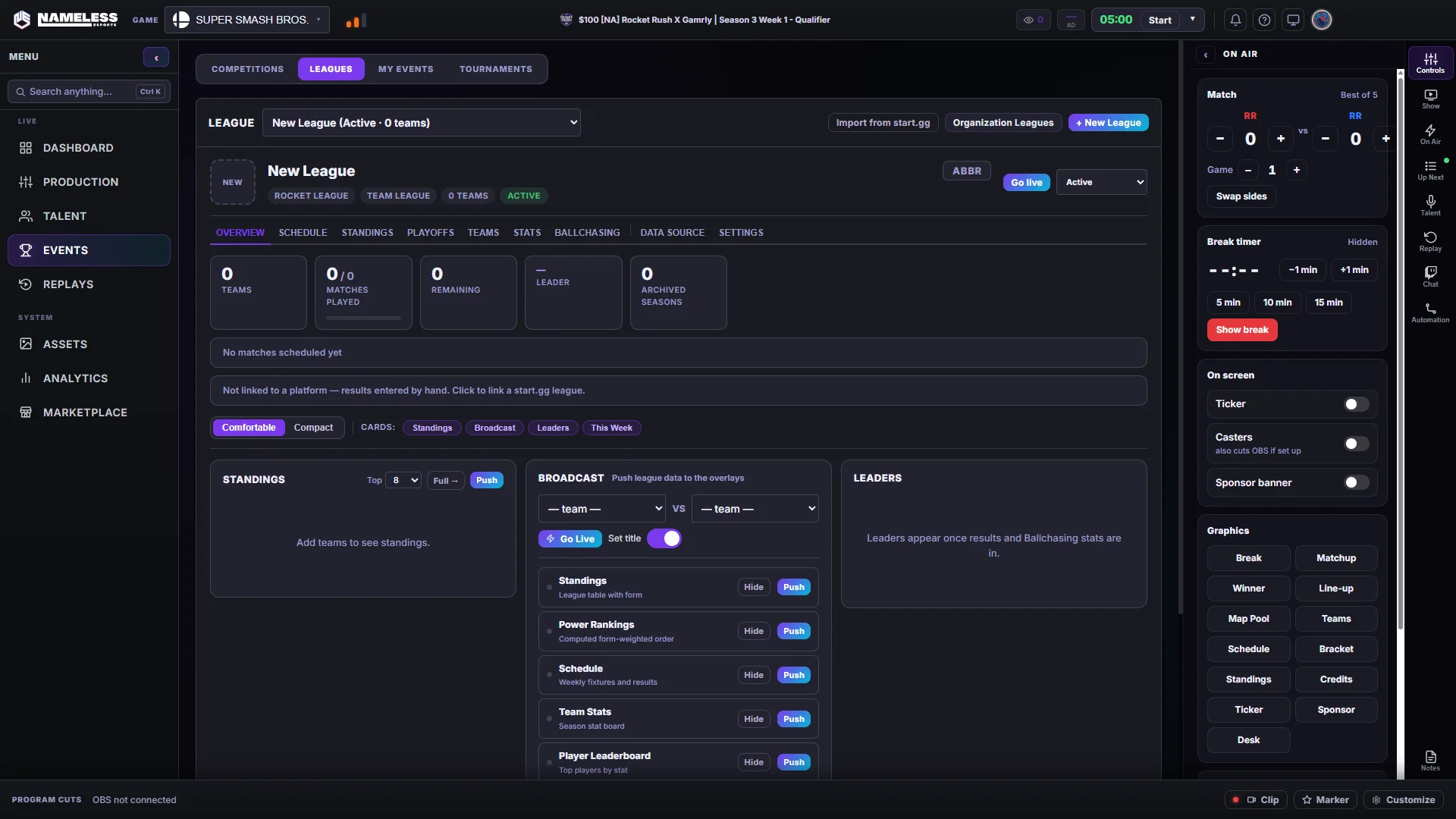
Task: Click Import from start.gg button
Action: click(883, 123)
